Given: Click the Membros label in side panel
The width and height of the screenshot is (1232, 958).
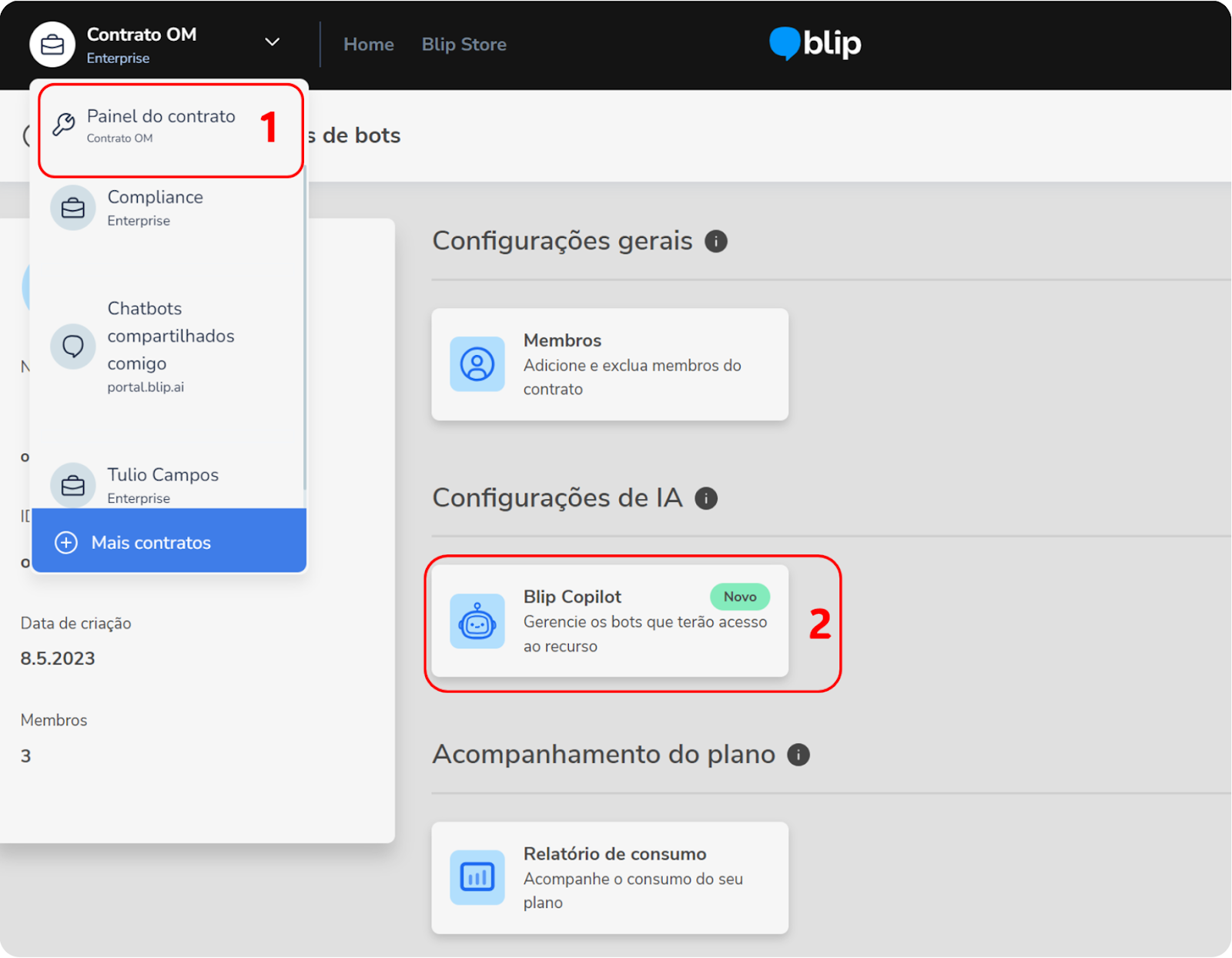Looking at the screenshot, I should pos(54,721).
